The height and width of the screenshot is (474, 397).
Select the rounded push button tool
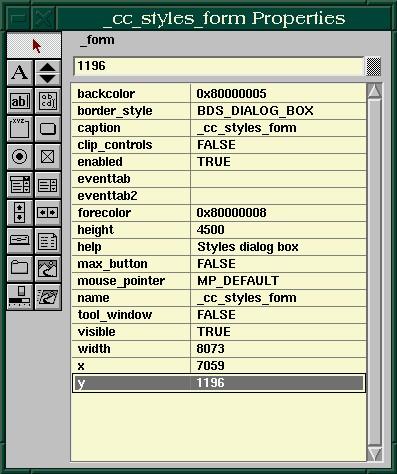[x=48, y=129]
